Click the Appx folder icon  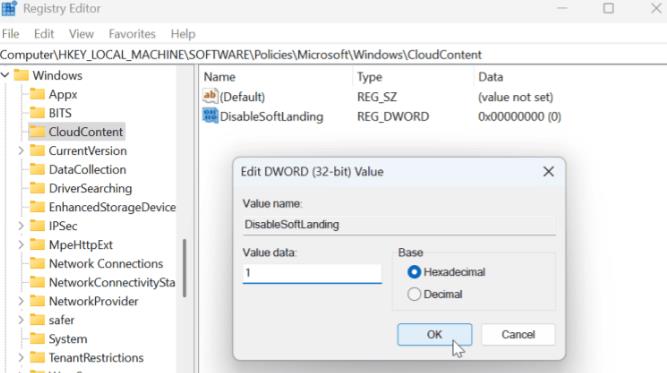[37, 94]
